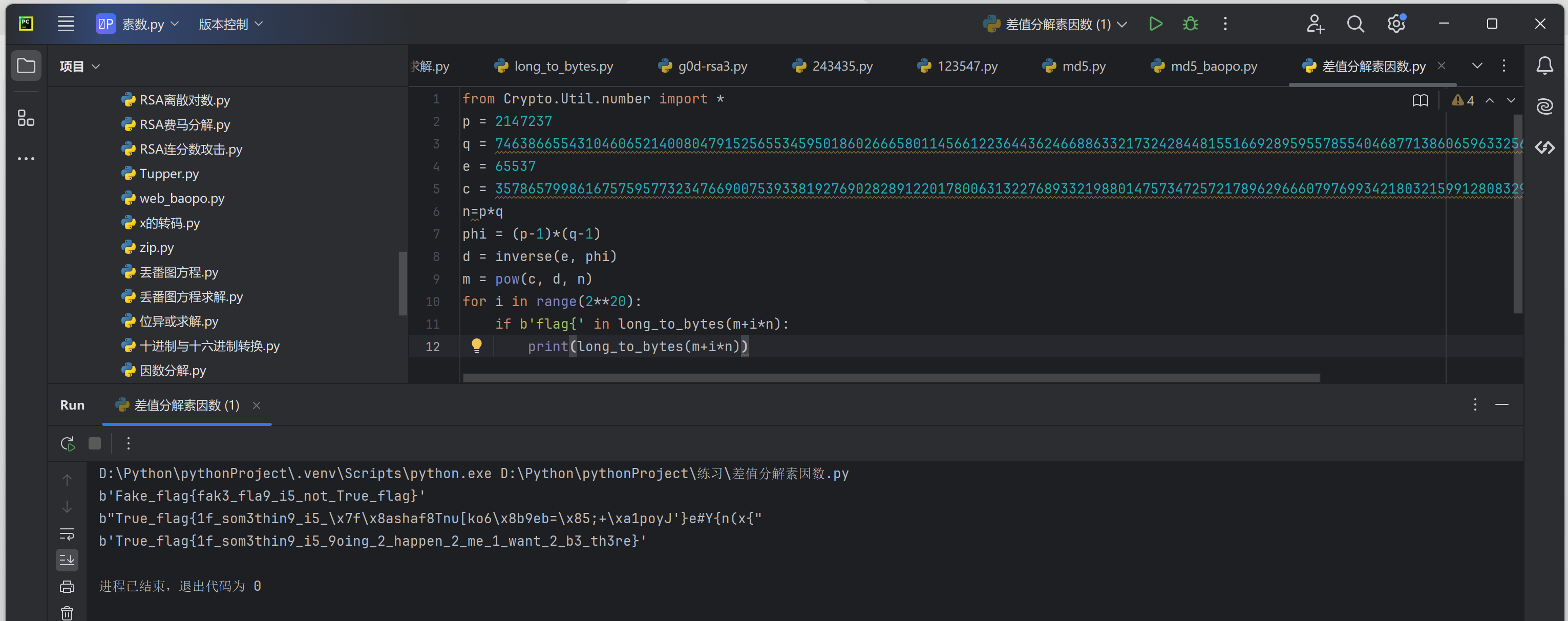Toggle Reader mode book icon in editor
The width and height of the screenshot is (1568, 621).
coord(1420,100)
